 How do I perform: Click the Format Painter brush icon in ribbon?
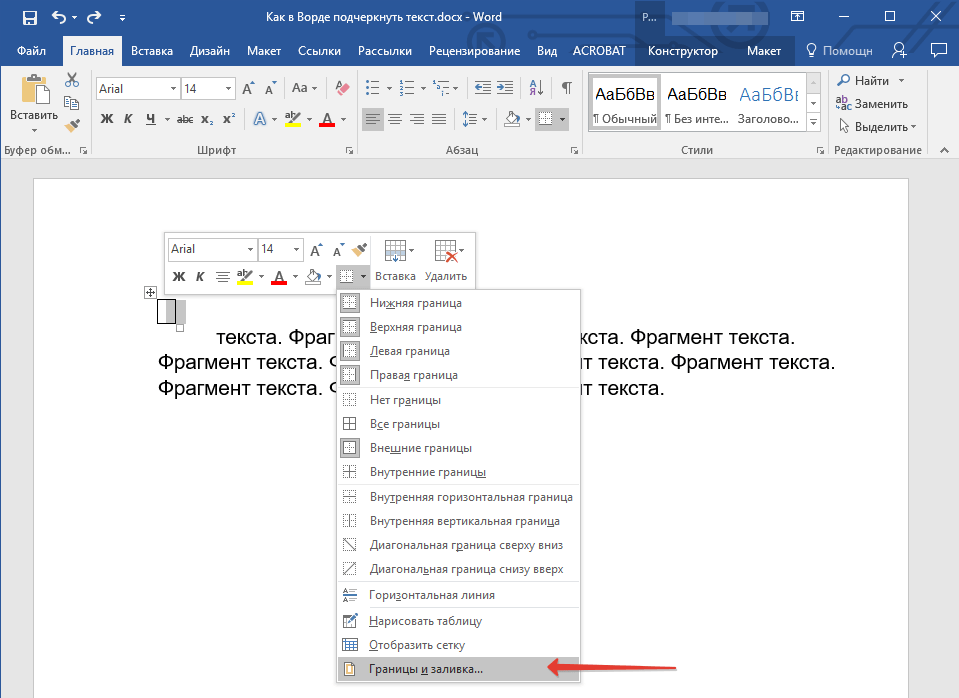click(x=72, y=126)
